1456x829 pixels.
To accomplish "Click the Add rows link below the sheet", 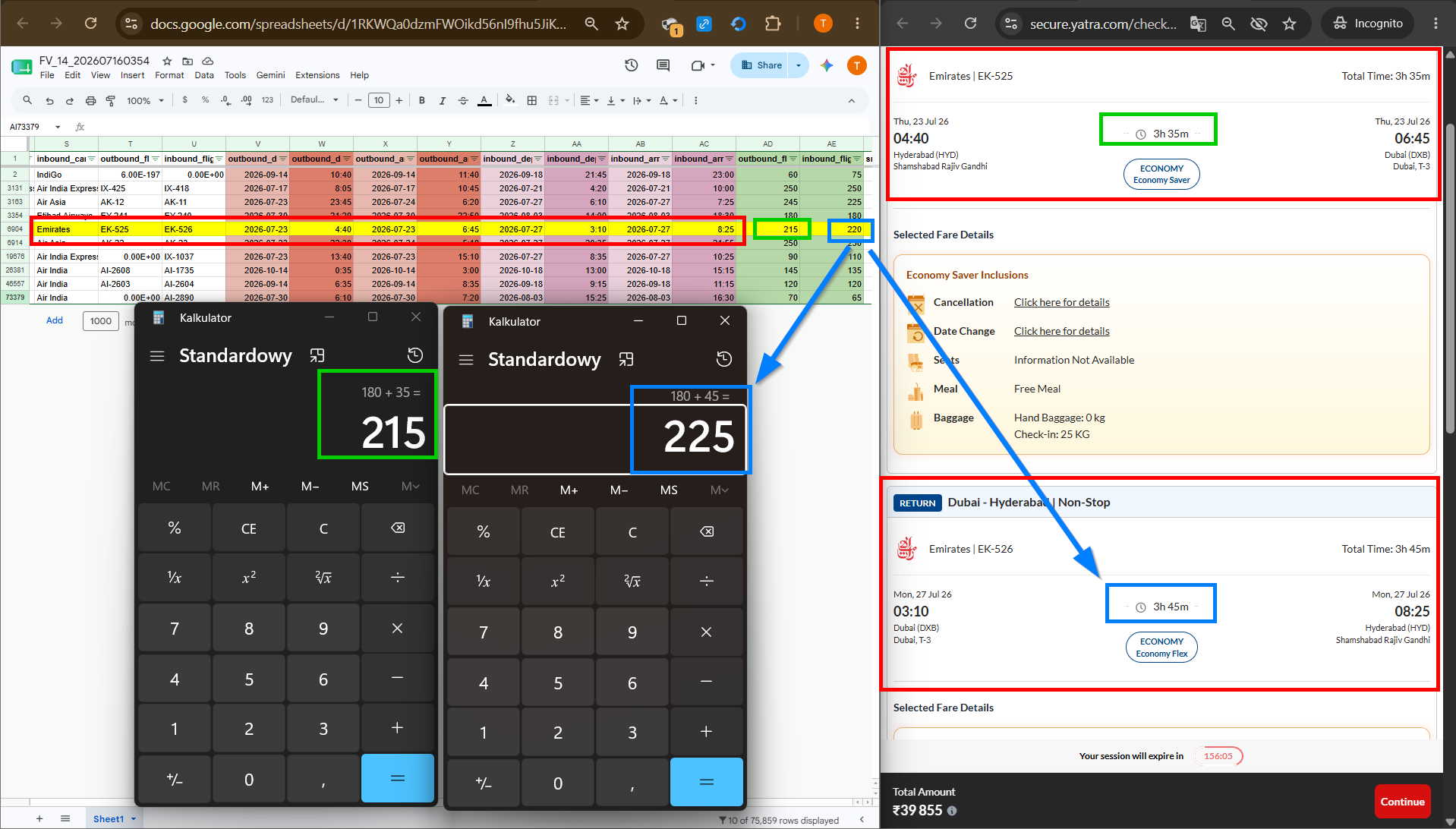I will 55,320.
